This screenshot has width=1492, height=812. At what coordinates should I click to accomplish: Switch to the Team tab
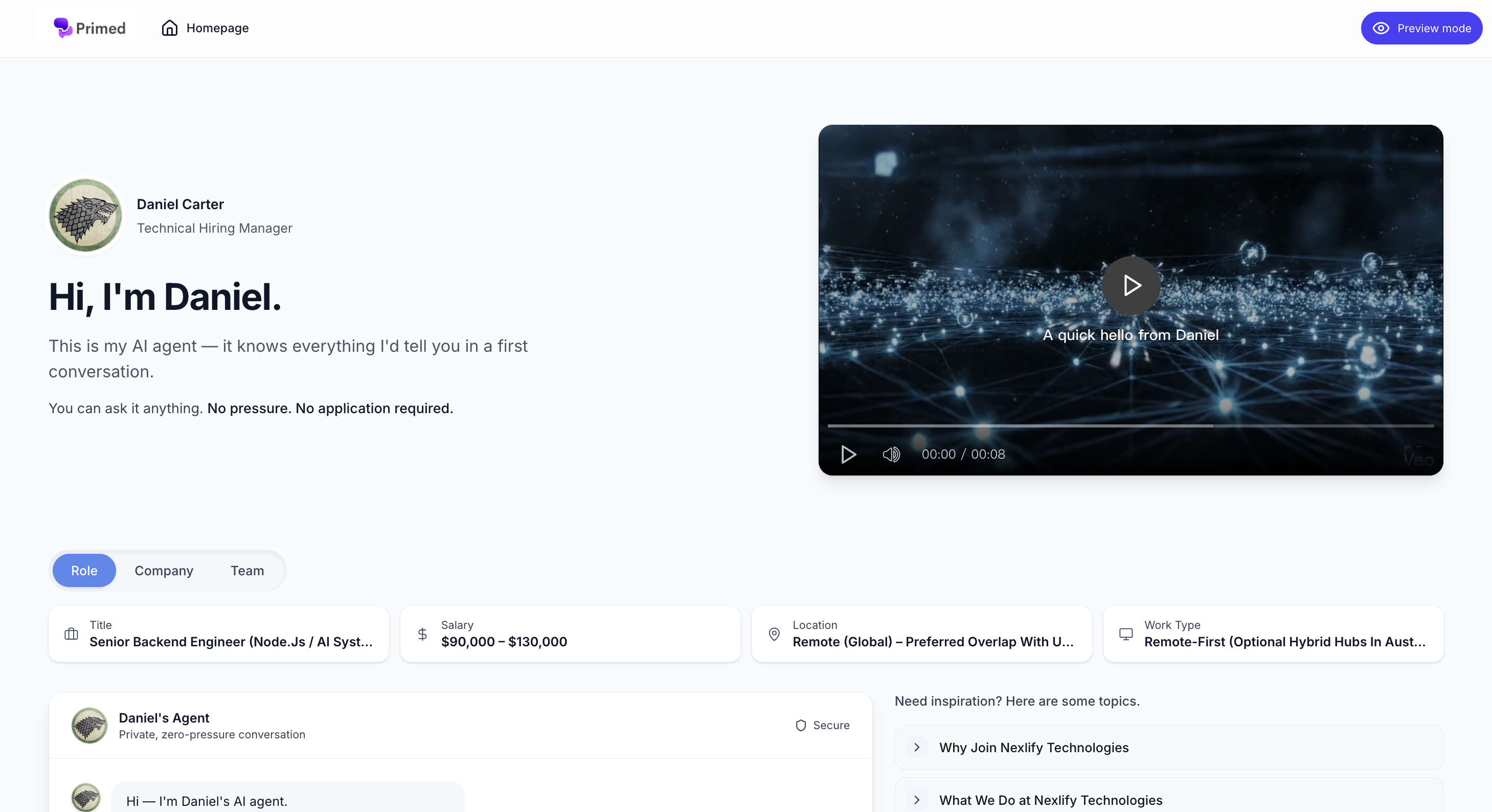[247, 571]
